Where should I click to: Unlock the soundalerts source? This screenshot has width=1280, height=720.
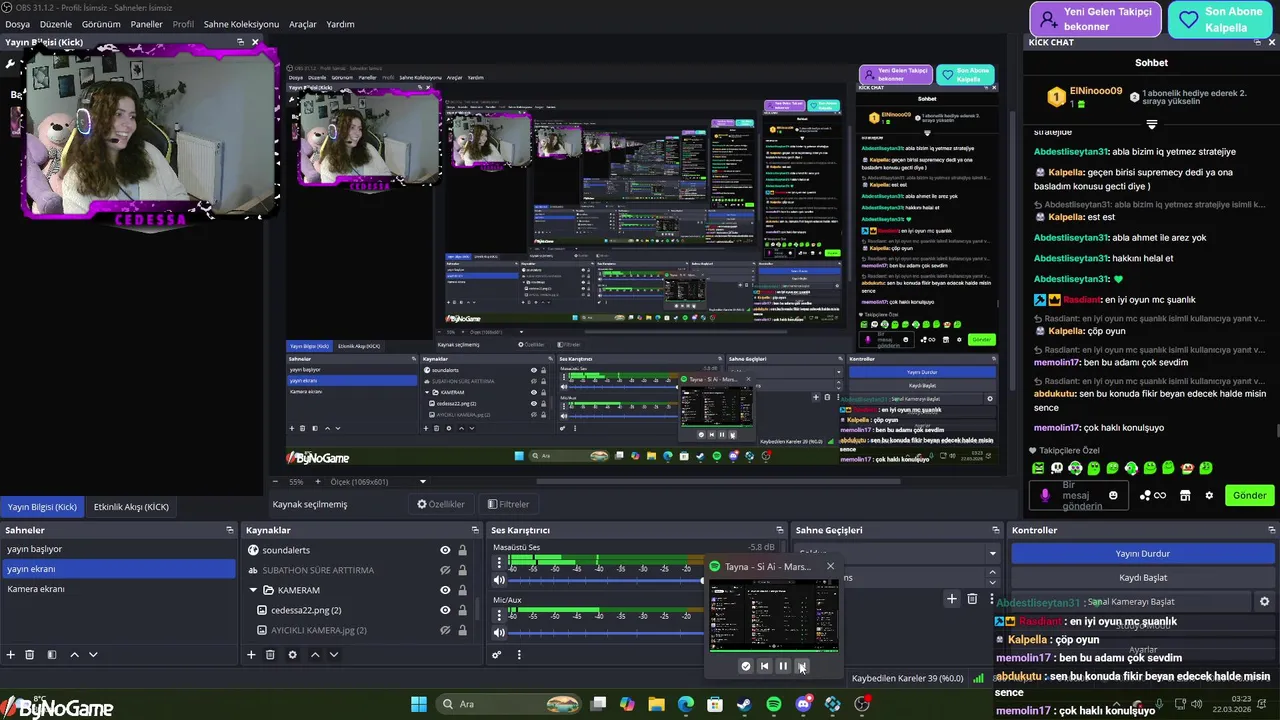[x=462, y=550]
